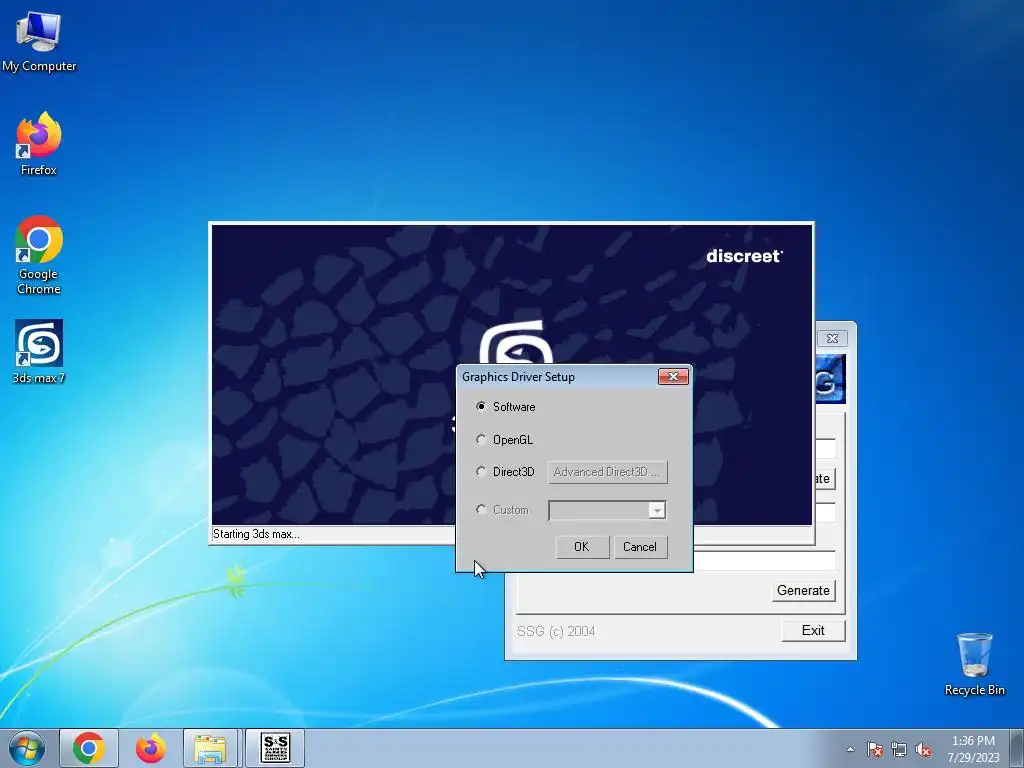The width and height of the screenshot is (1024, 768).
Task: Select the Recycle Bin icon
Action: pyautogui.click(x=974, y=664)
